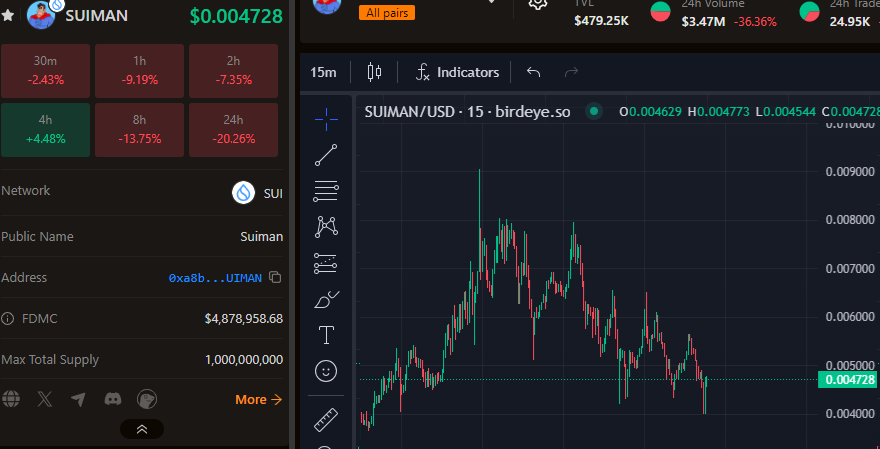Open the CoinGecko link icon
The height and width of the screenshot is (449, 880).
[x=147, y=399]
